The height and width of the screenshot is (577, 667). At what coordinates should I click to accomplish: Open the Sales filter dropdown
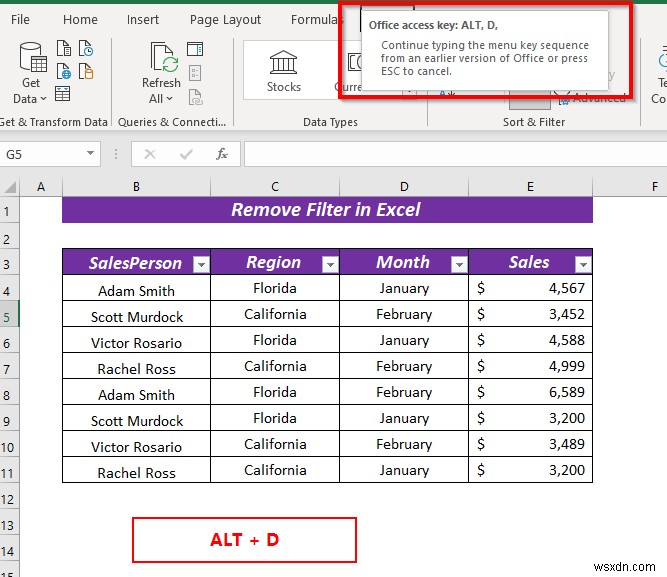click(583, 265)
